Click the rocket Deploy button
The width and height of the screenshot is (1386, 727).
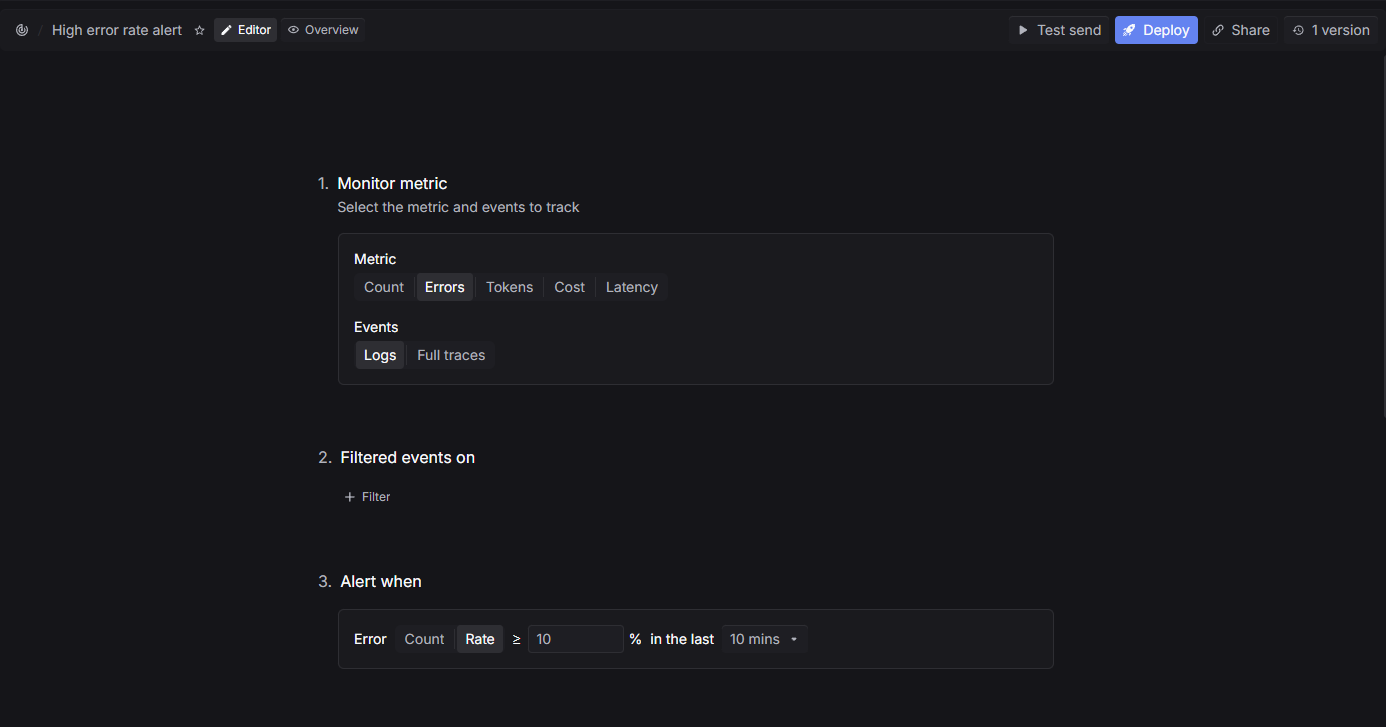(1156, 30)
